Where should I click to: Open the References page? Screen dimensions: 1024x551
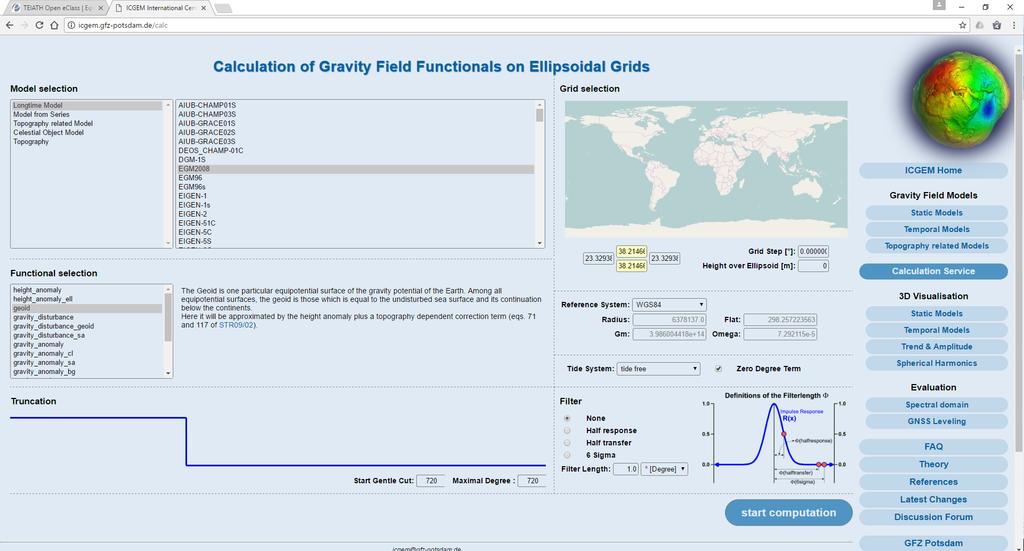coord(933,482)
